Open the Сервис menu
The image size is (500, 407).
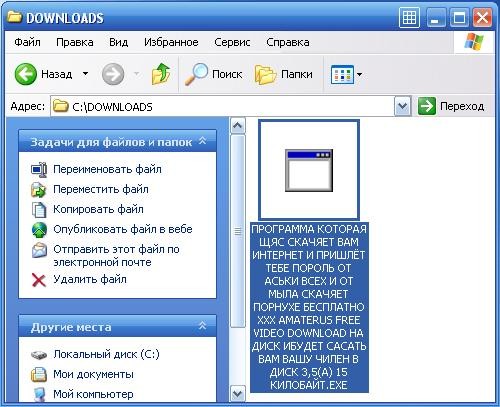pyautogui.click(x=232, y=42)
